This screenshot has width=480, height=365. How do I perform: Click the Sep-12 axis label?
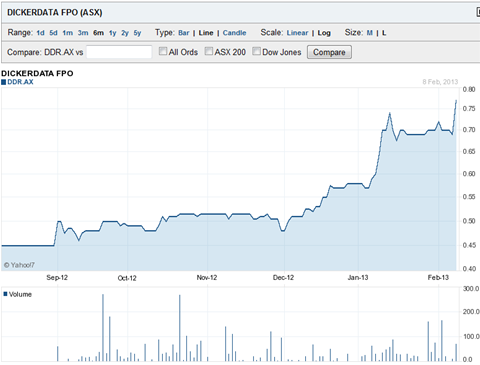(x=57, y=278)
